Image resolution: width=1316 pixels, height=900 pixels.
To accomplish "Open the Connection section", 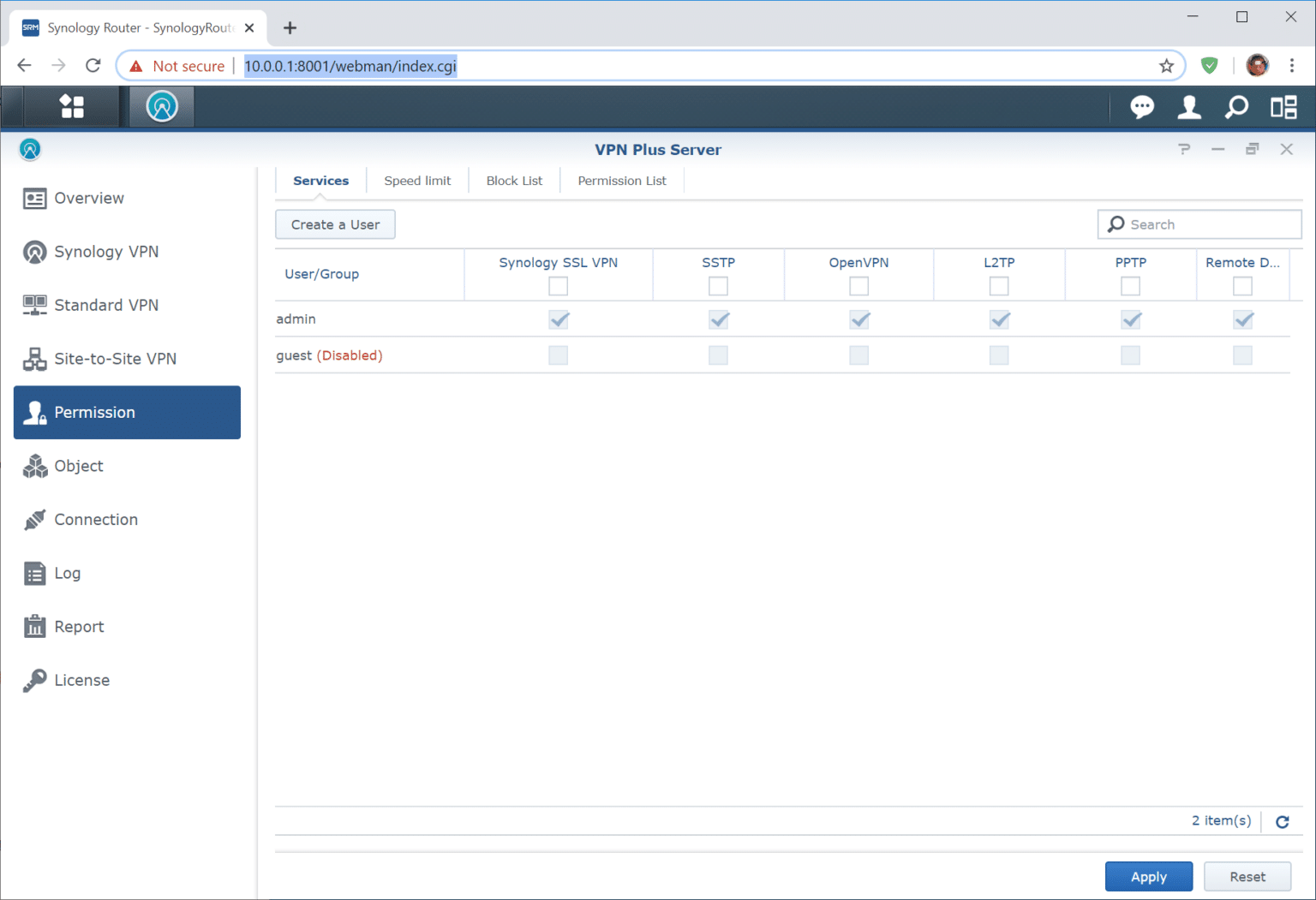I will (127, 520).
